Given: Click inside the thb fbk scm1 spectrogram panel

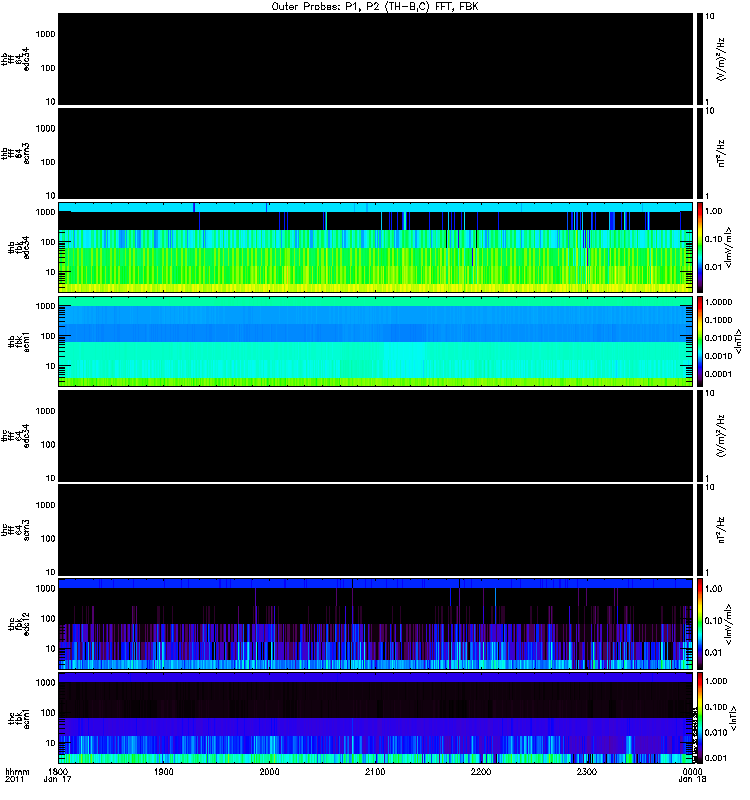Looking at the screenshot, I should pos(375,341).
